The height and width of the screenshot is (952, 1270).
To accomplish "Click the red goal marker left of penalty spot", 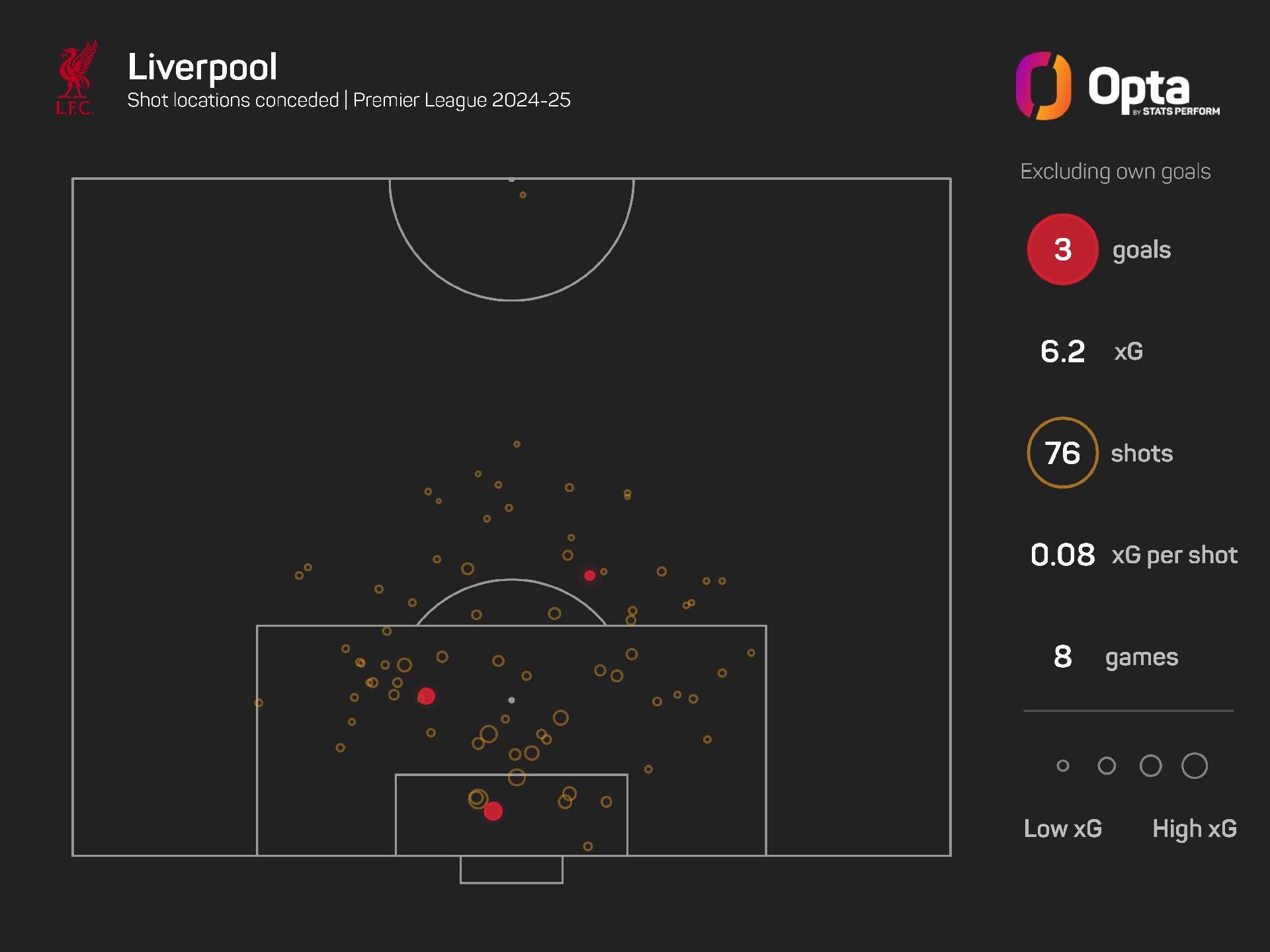I will [427, 696].
